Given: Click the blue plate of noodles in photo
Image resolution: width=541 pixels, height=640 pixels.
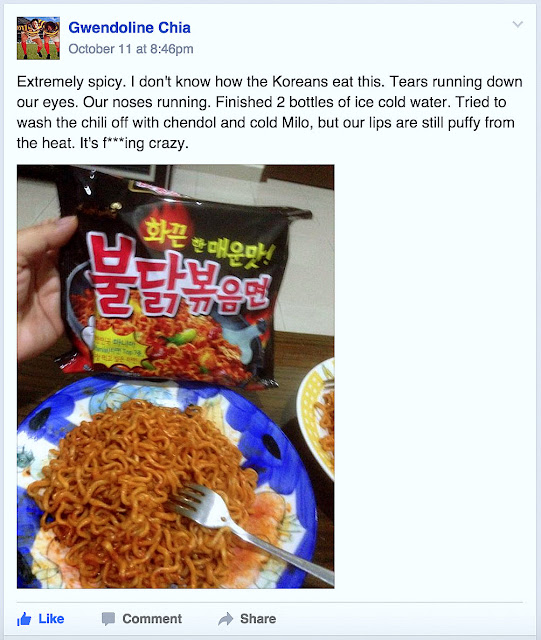Looking at the screenshot, I should point(165,484).
